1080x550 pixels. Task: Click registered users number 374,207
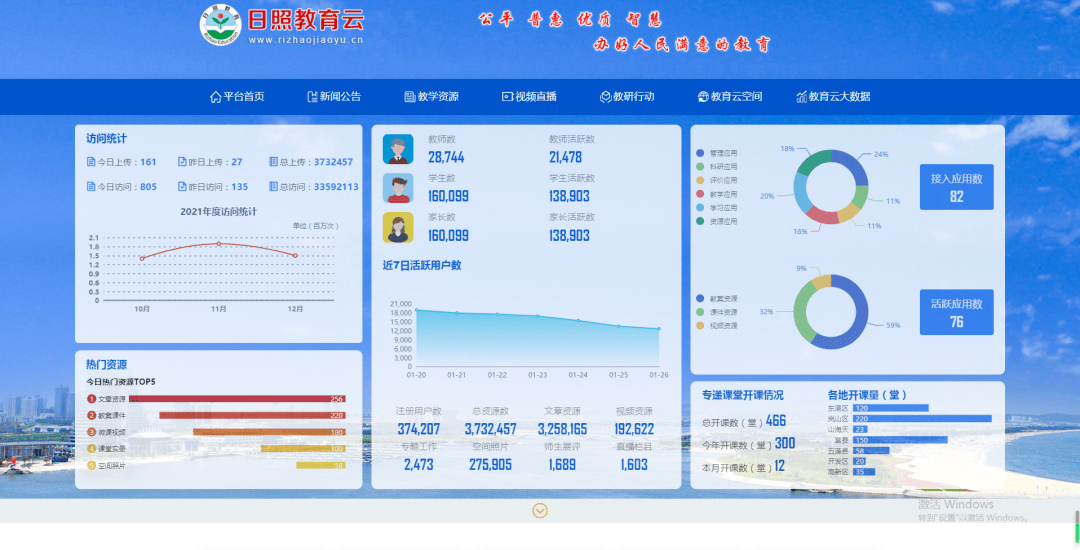tap(419, 430)
